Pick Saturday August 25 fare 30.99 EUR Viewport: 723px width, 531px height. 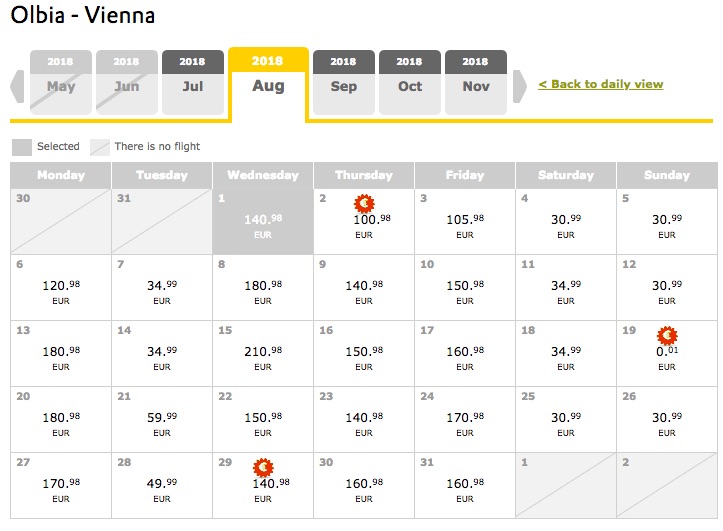pos(566,419)
